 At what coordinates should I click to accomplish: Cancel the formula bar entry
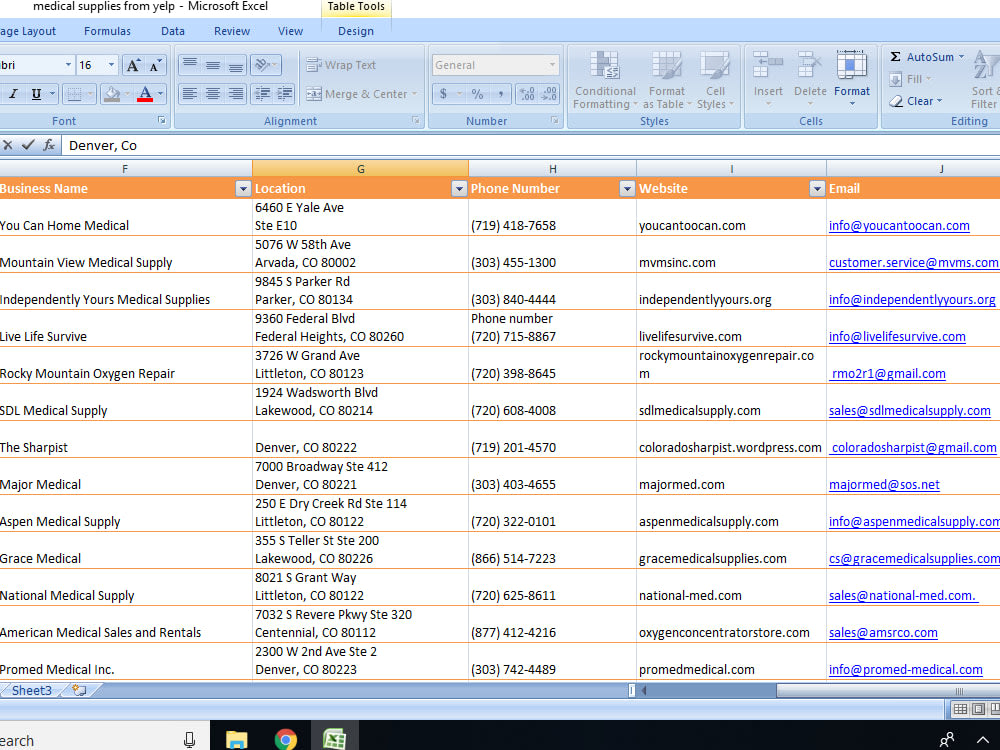[8, 145]
